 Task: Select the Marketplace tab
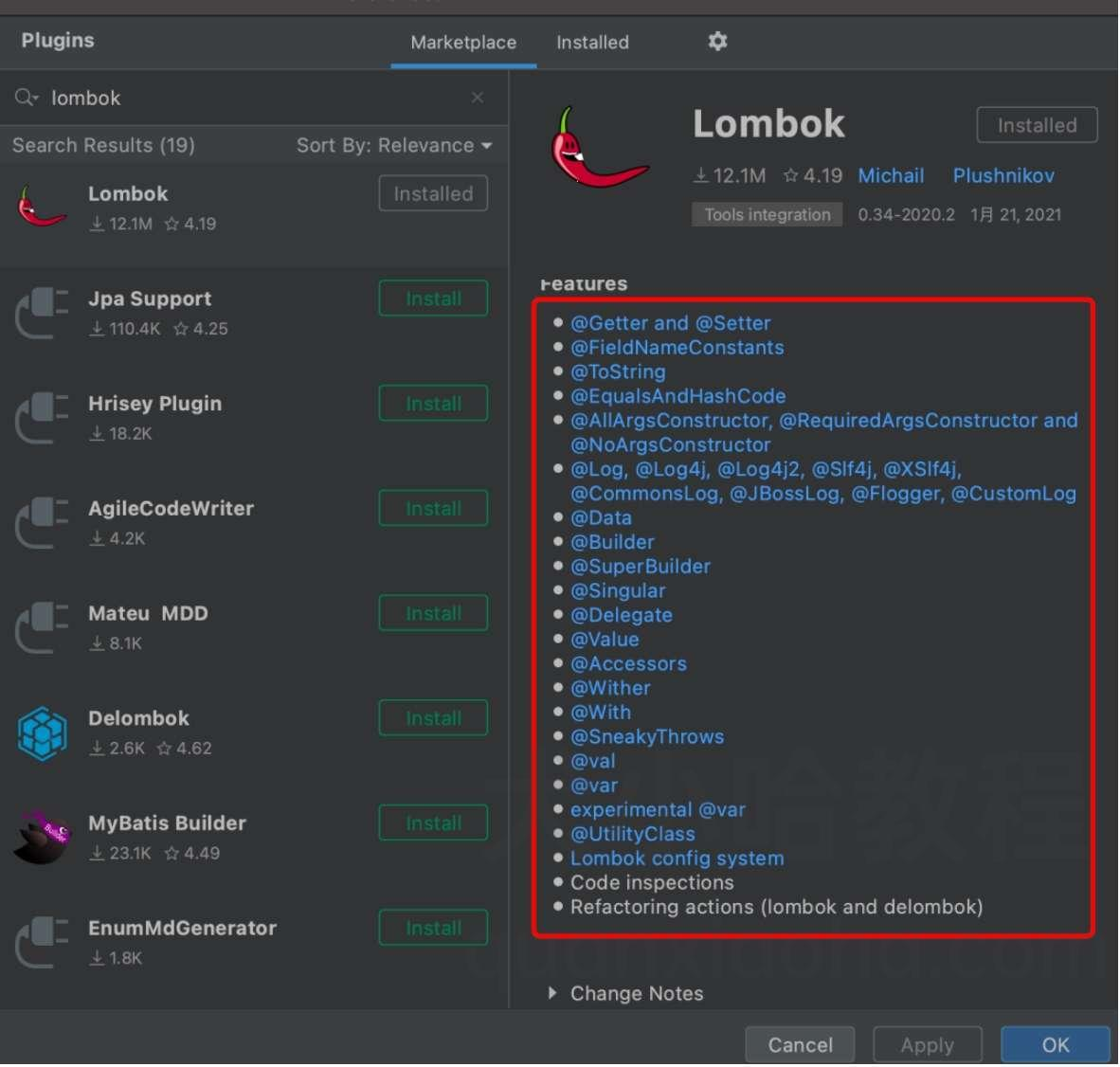(x=463, y=43)
